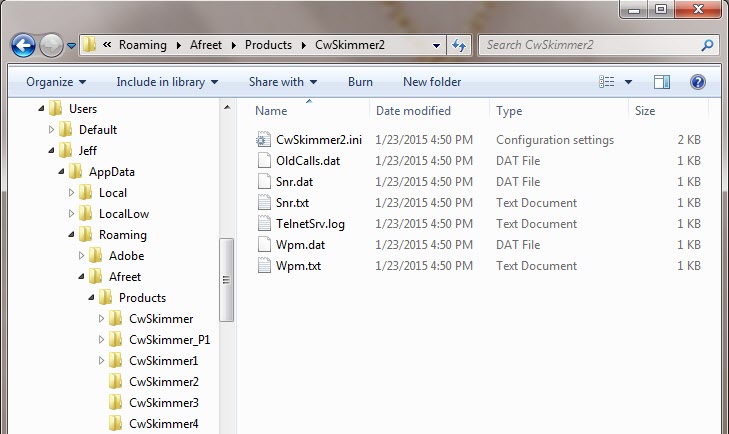Click the Refresh icon beside address bar
The image size is (729, 434).
point(459,45)
